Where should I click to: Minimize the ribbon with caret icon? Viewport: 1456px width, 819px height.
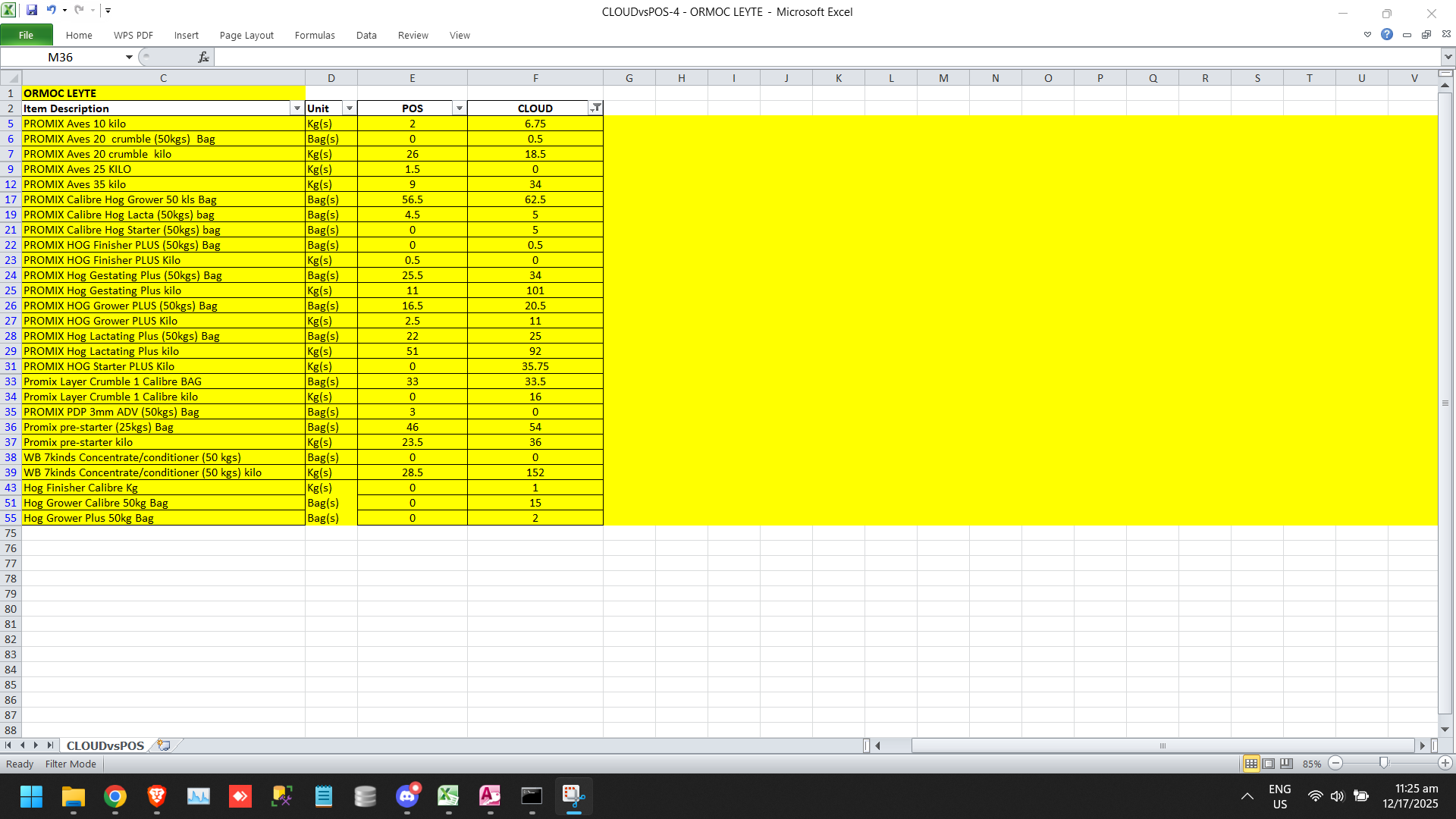point(1367,34)
